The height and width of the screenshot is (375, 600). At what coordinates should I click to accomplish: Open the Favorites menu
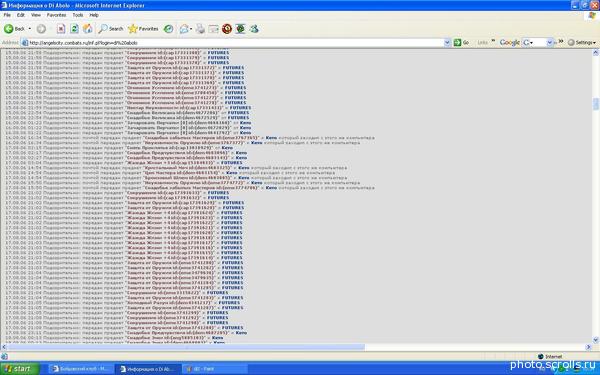[x=56, y=15]
